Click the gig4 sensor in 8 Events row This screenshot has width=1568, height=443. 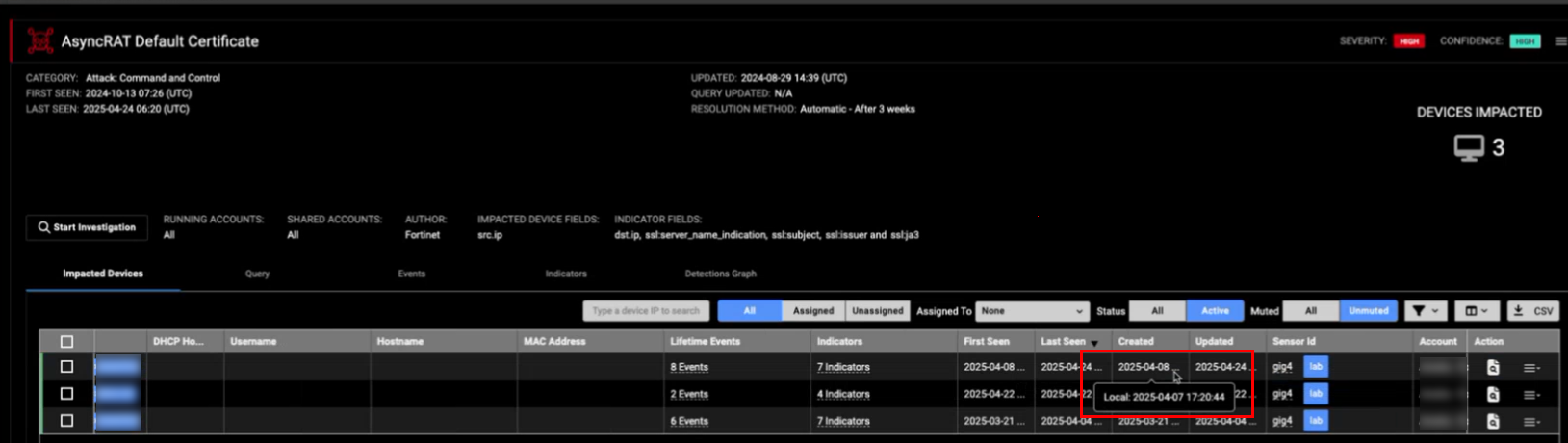(x=1282, y=367)
